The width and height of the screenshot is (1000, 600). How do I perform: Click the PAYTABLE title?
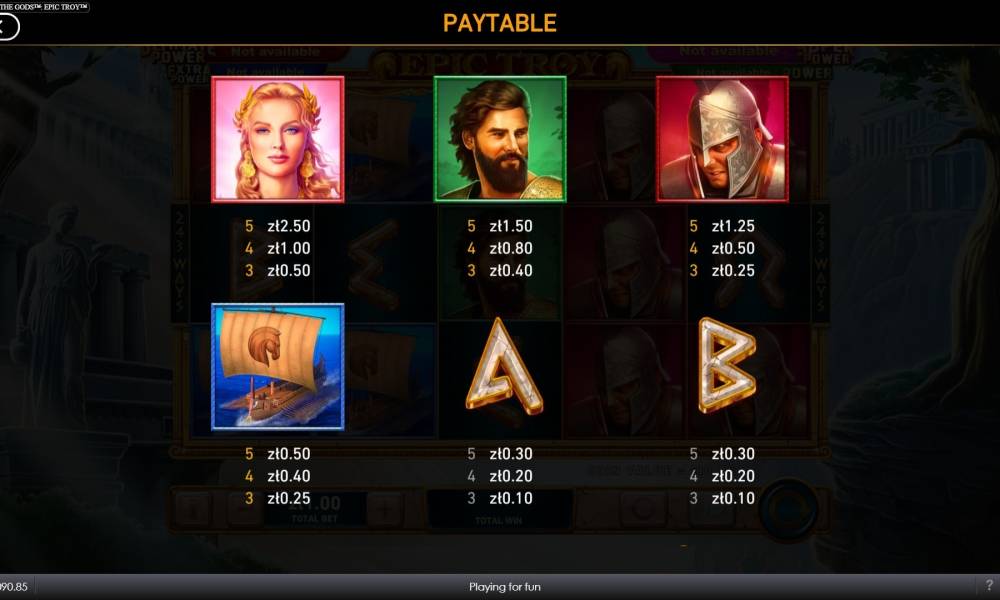click(x=499, y=24)
